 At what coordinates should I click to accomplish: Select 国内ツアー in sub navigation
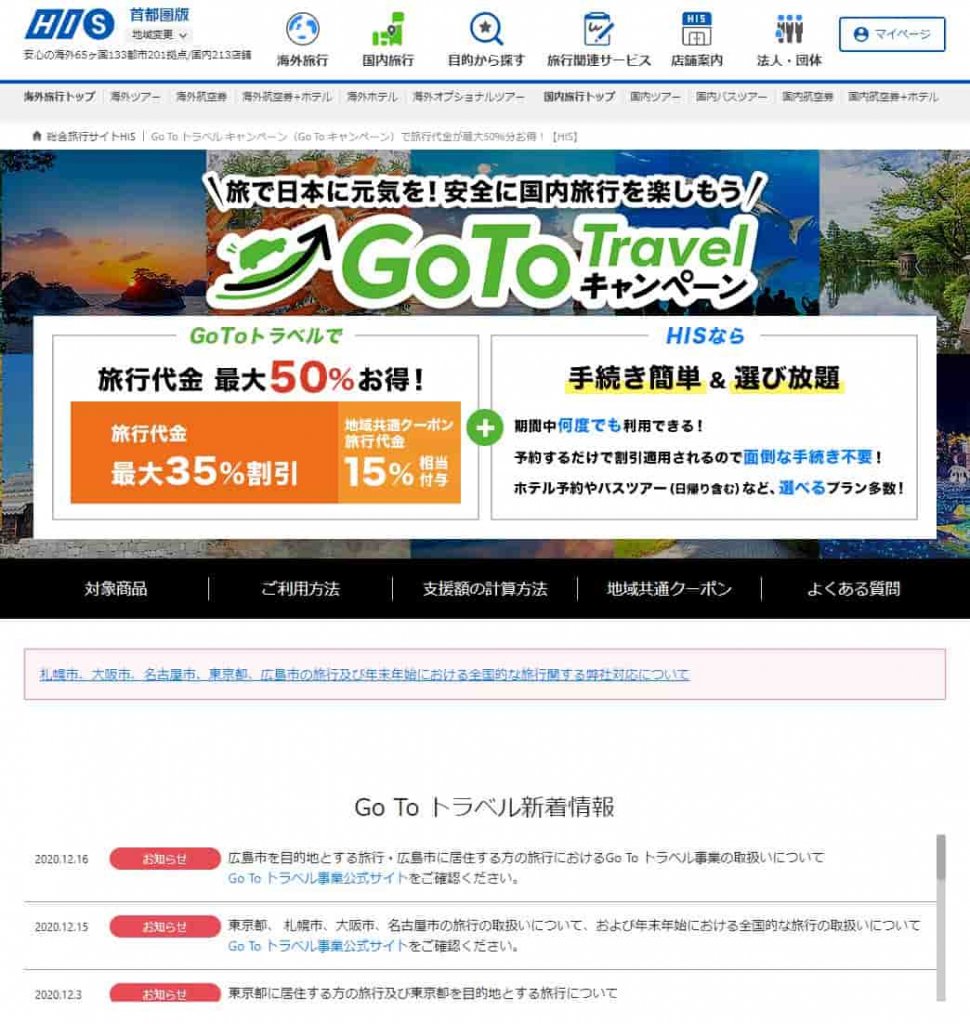coord(655,97)
